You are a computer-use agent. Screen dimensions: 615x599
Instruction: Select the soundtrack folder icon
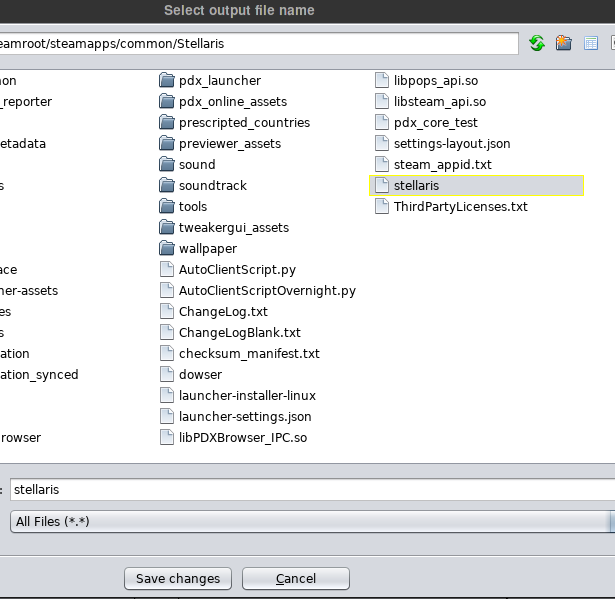click(x=167, y=186)
